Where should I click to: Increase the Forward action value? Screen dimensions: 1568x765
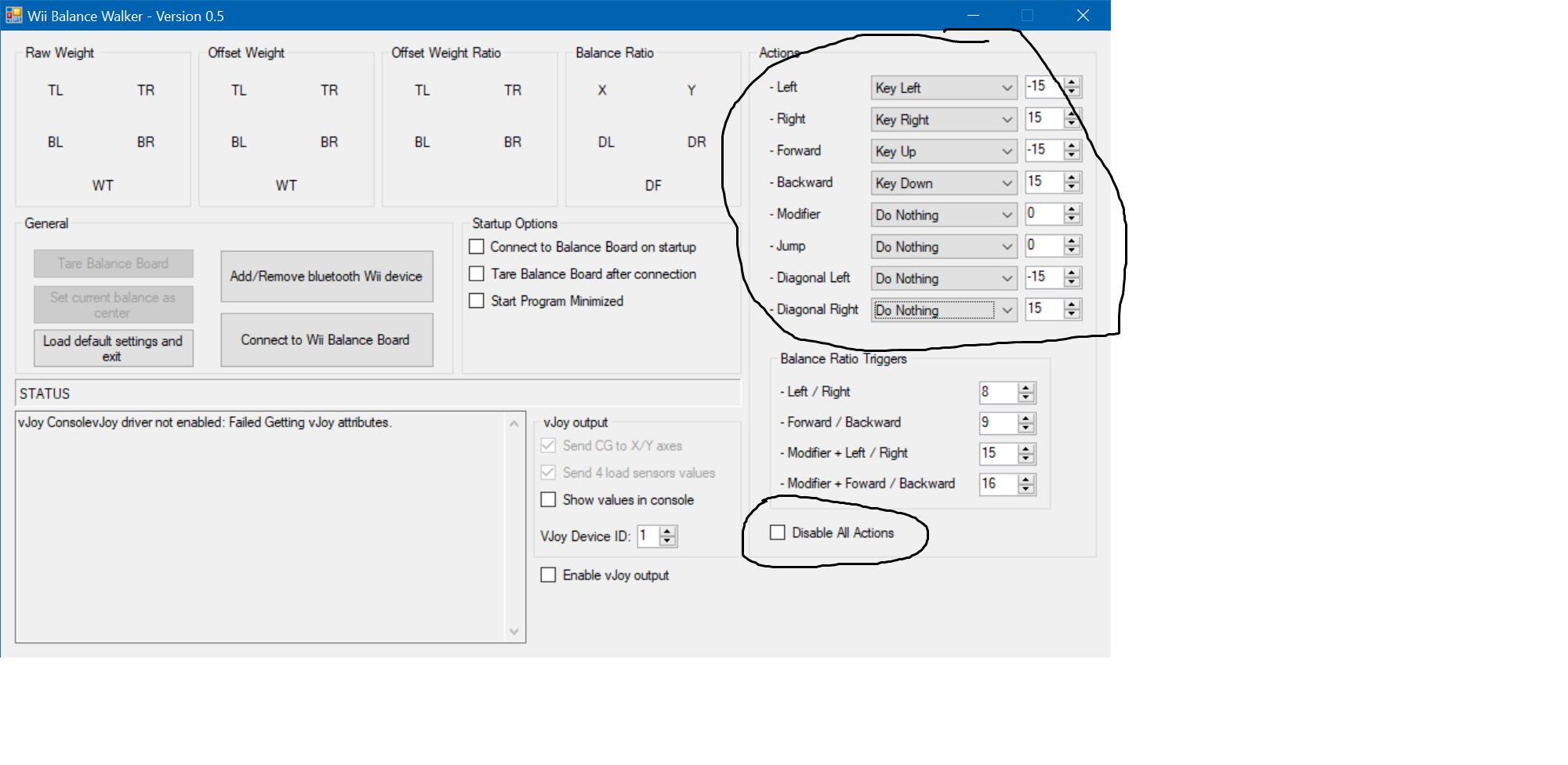click(1072, 146)
